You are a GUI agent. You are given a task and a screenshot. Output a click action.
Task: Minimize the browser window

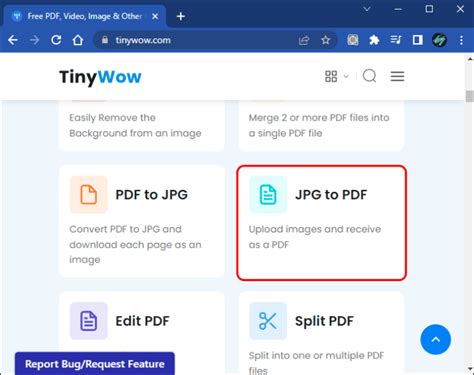tap(398, 9)
